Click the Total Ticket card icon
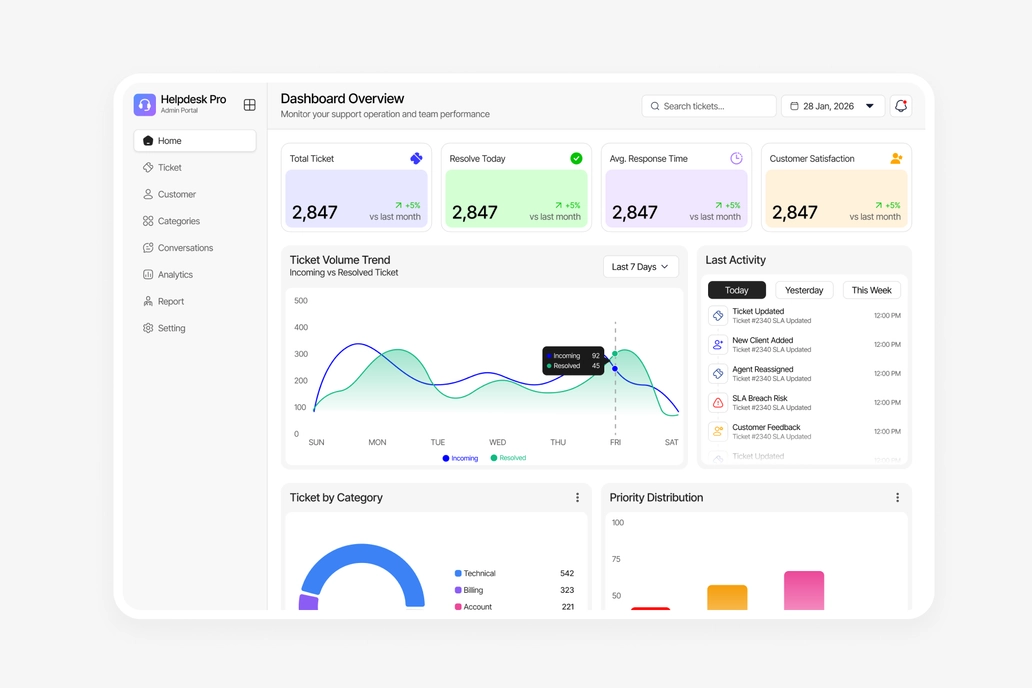The height and width of the screenshot is (688, 1032). (416, 158)
